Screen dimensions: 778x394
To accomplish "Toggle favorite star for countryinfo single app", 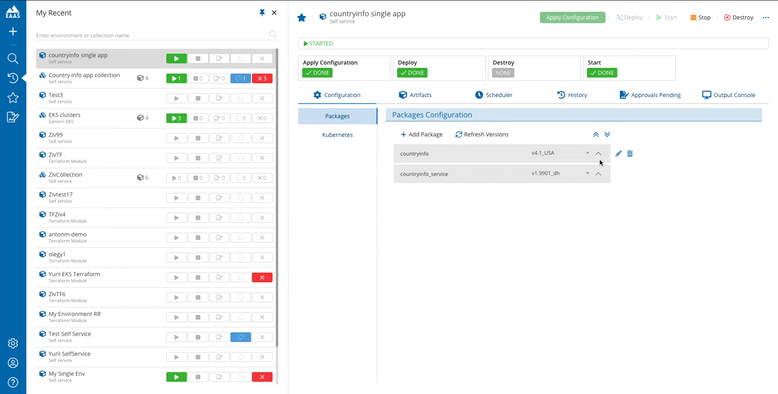I will coord(301,18).
